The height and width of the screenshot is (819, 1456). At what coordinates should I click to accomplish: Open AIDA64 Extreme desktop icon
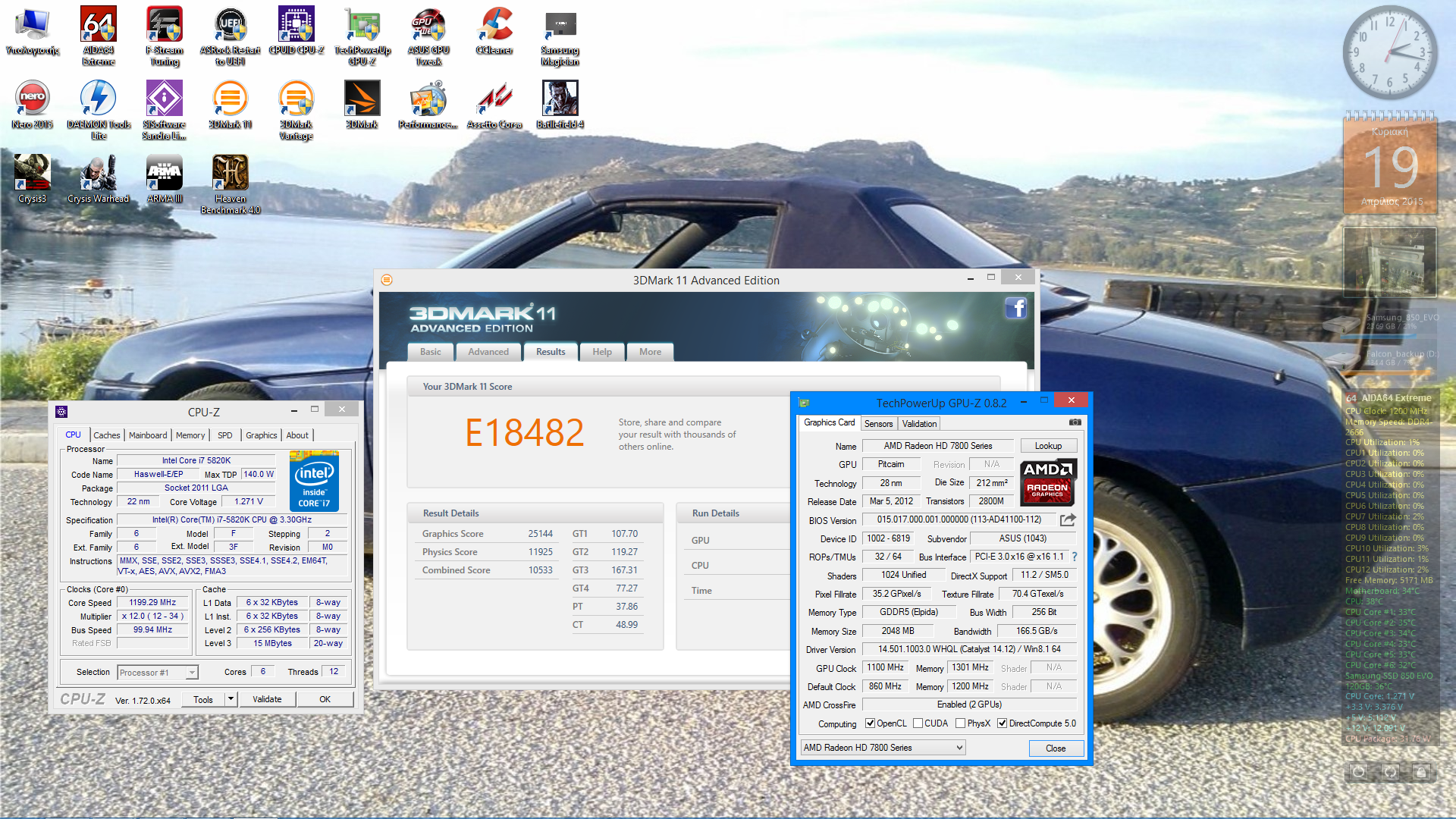click(99, 36)
